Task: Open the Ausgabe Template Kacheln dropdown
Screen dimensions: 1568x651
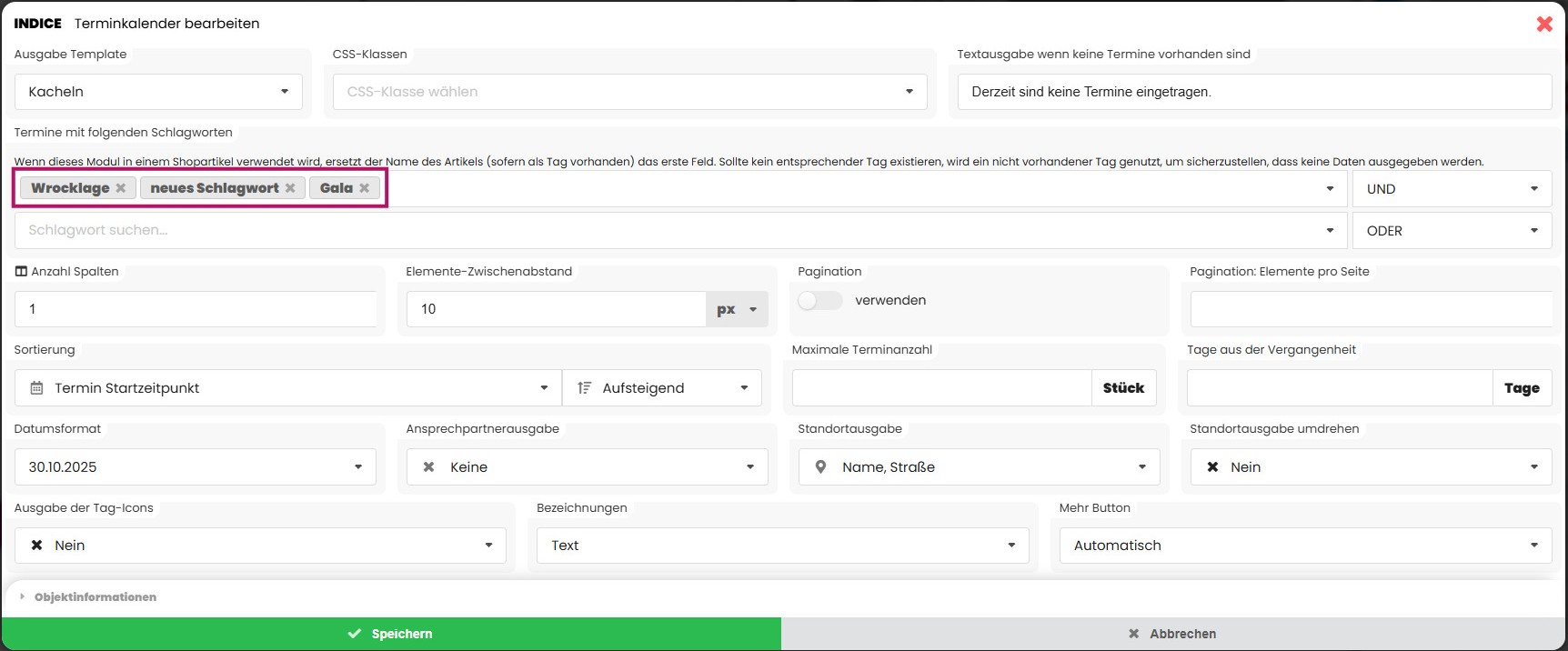Action: pos(158,92)
